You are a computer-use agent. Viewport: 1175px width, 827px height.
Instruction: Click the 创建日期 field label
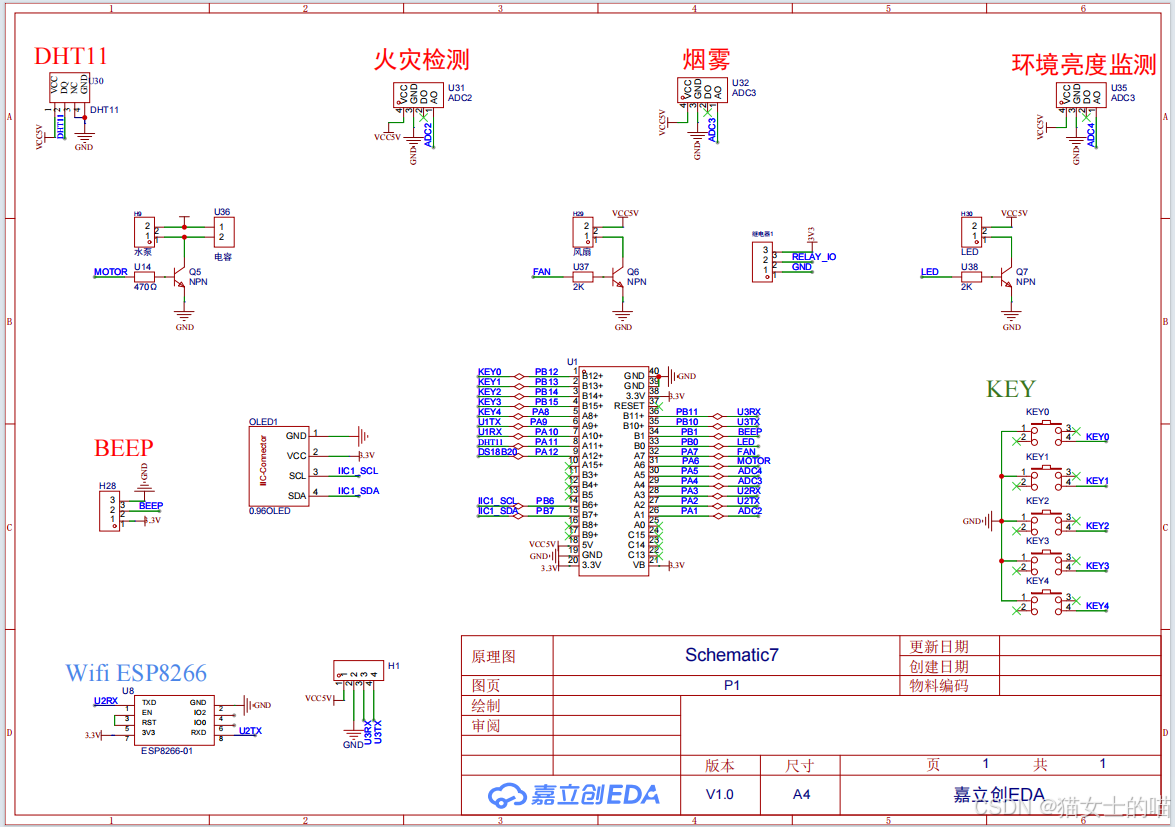(x=939, y=666)
